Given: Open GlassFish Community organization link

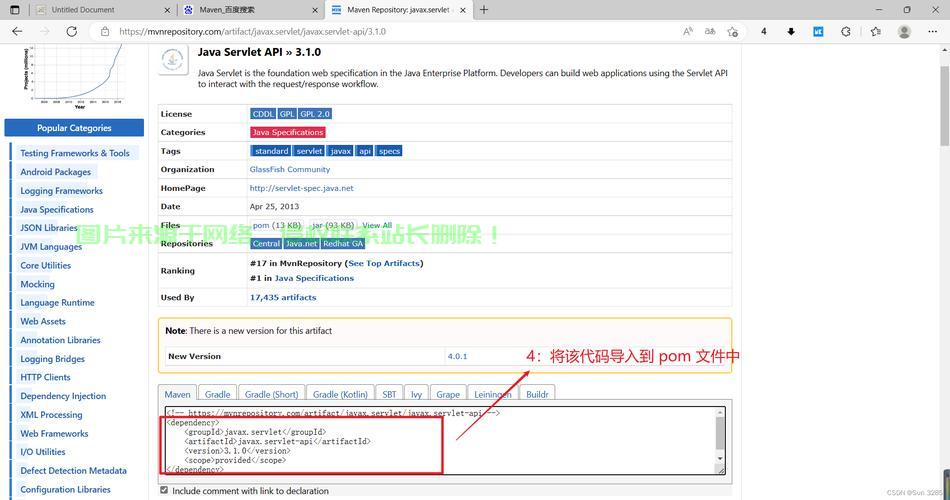Looking at the screenshot, I should tap(290, 170).
